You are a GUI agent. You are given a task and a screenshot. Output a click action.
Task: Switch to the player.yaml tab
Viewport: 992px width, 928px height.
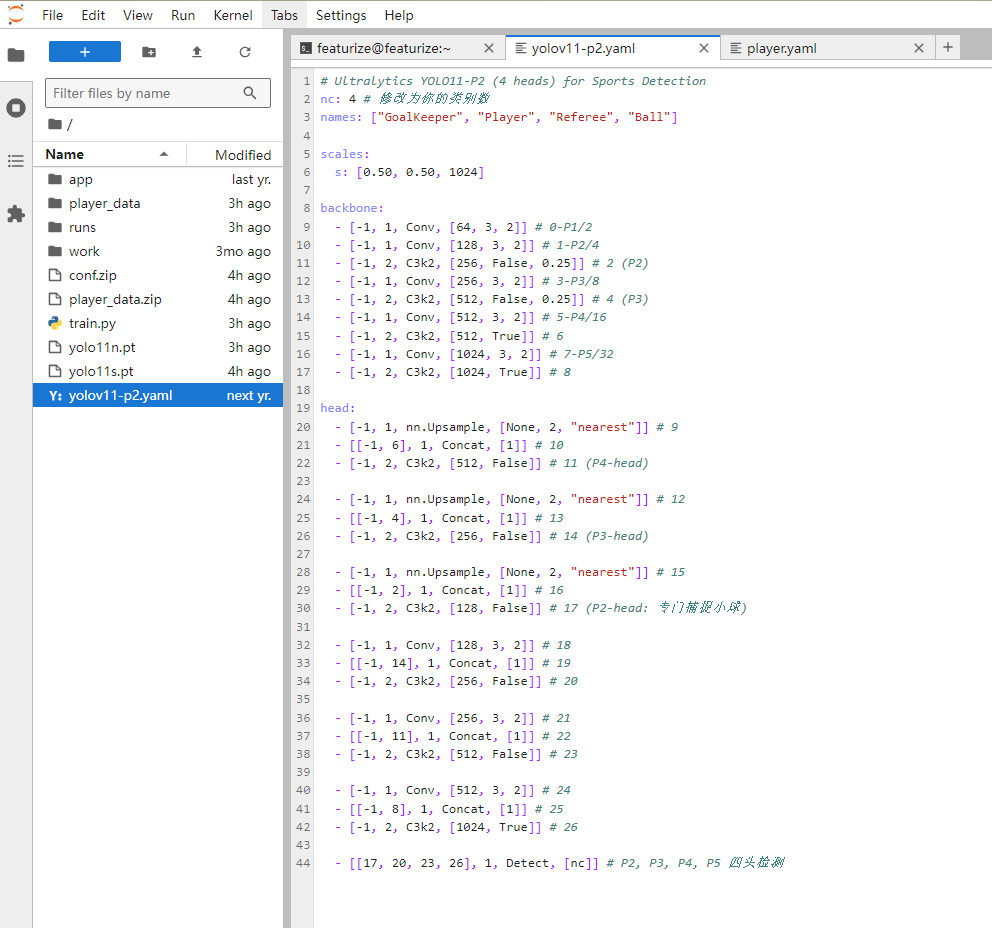click(781, 48)
